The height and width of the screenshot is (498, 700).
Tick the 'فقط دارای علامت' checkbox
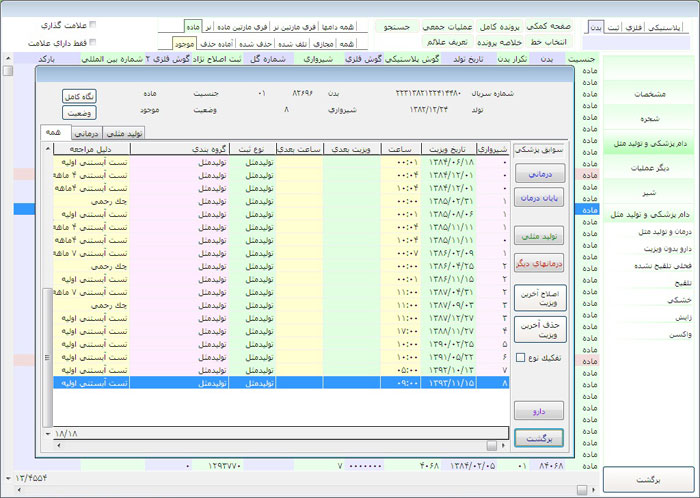coord(92,42)
